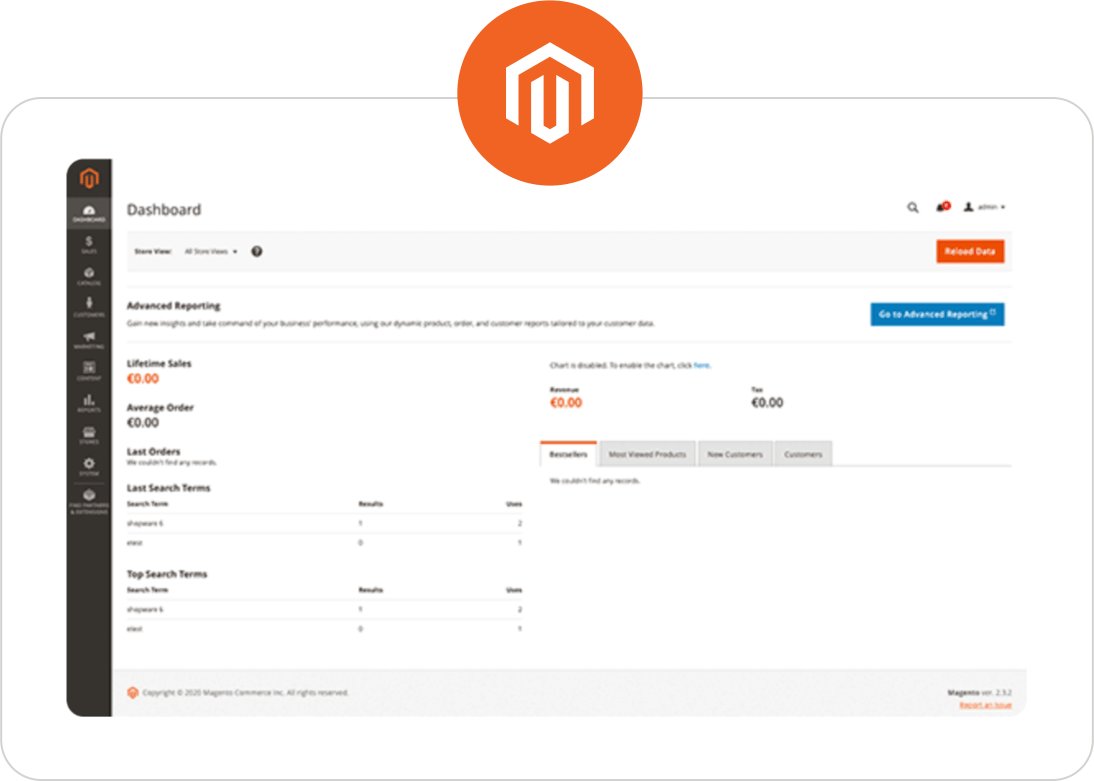
Task: Click the Magento logo in the sidebar
Action: [89, 178]
